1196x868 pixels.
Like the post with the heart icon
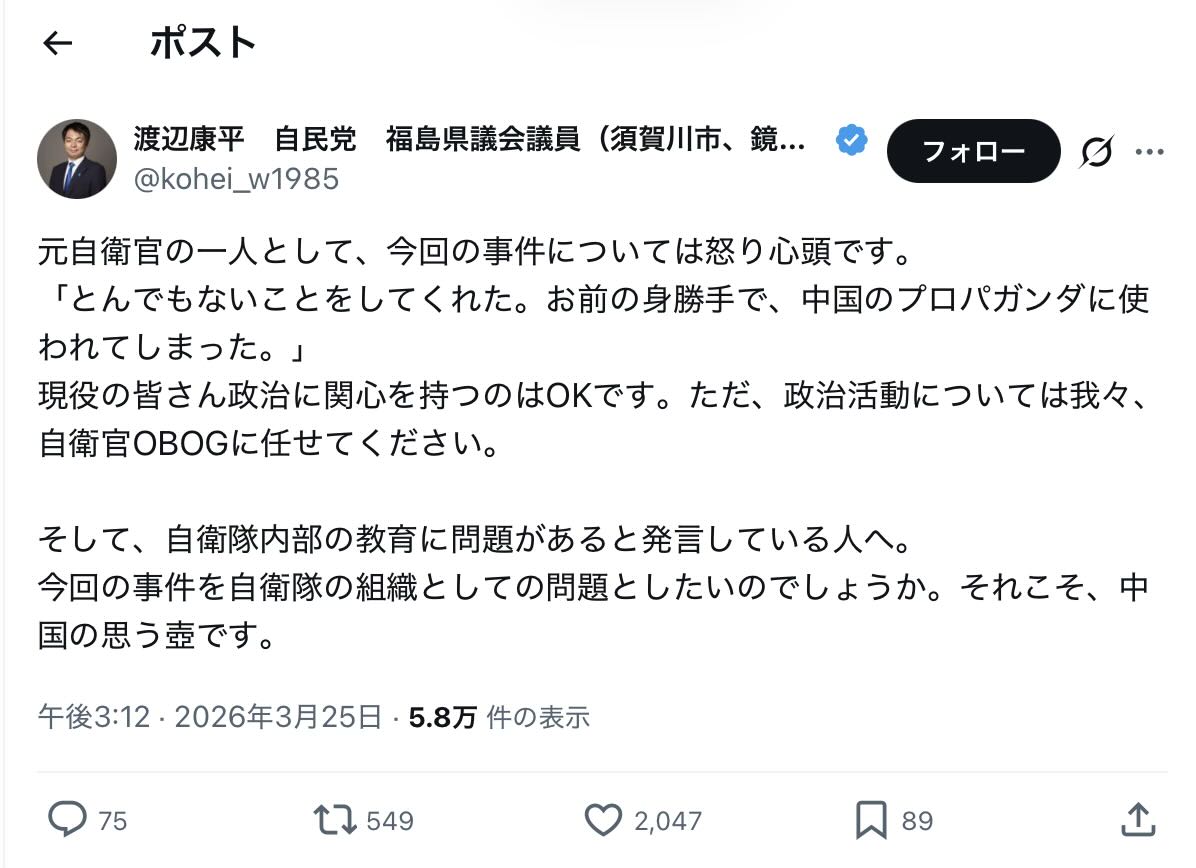pos(602,820)
